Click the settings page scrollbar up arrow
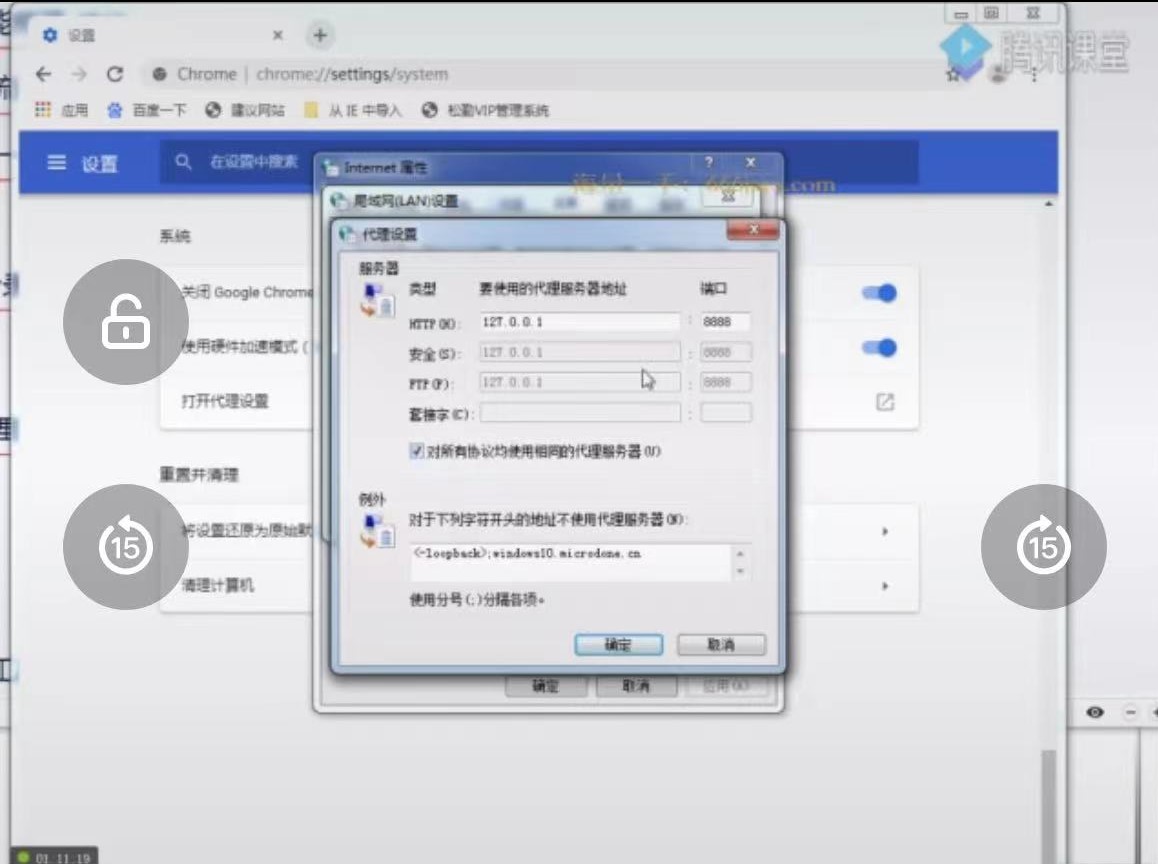The width and height of the screenshot is (1158, 864). (1049, 204)
